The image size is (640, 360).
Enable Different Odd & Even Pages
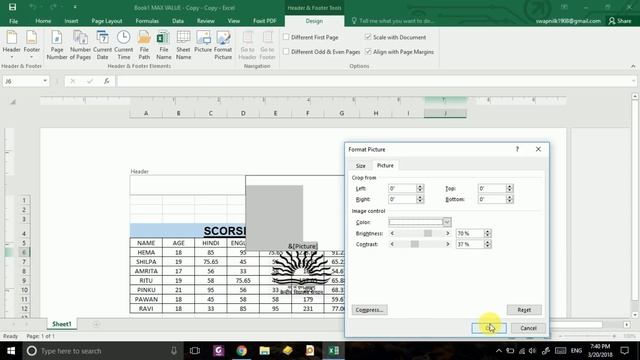[x=286, y=51]
